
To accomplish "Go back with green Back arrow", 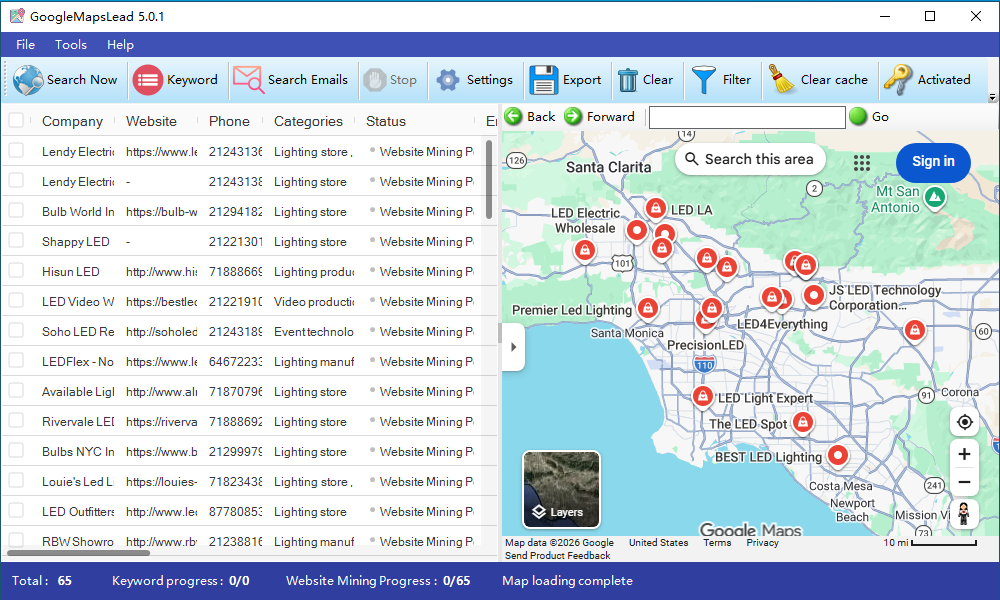I will coord(513,117).
